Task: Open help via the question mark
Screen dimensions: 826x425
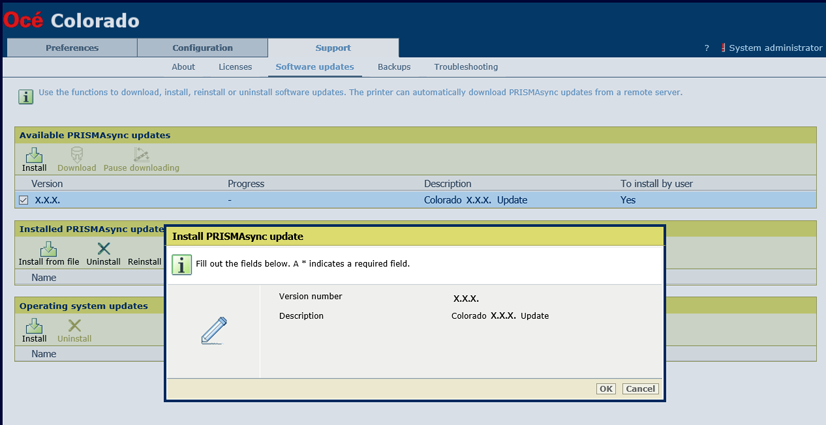Action: (706, 48)
